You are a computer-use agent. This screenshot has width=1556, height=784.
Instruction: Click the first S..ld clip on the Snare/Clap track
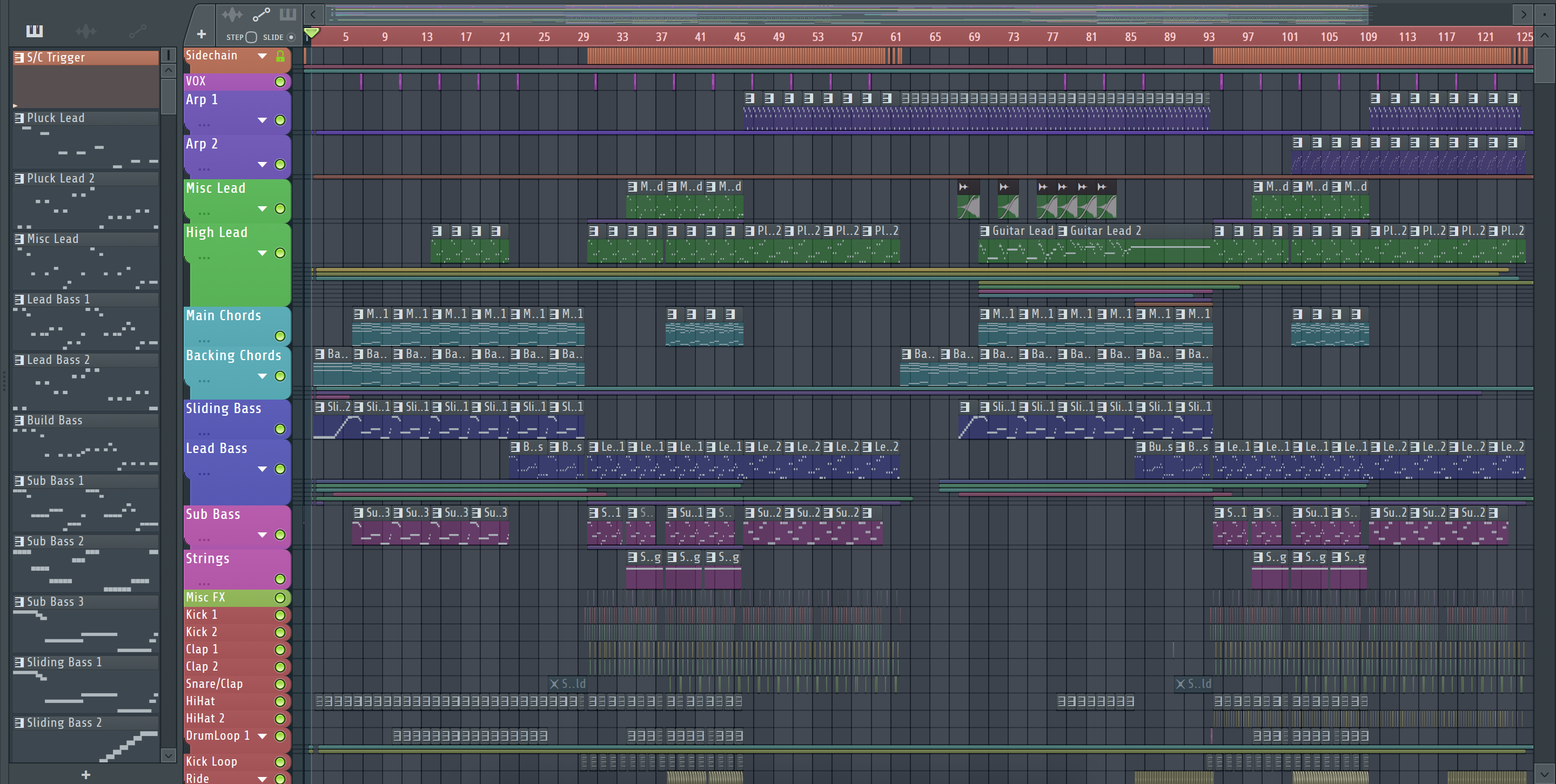pos(568,684)
